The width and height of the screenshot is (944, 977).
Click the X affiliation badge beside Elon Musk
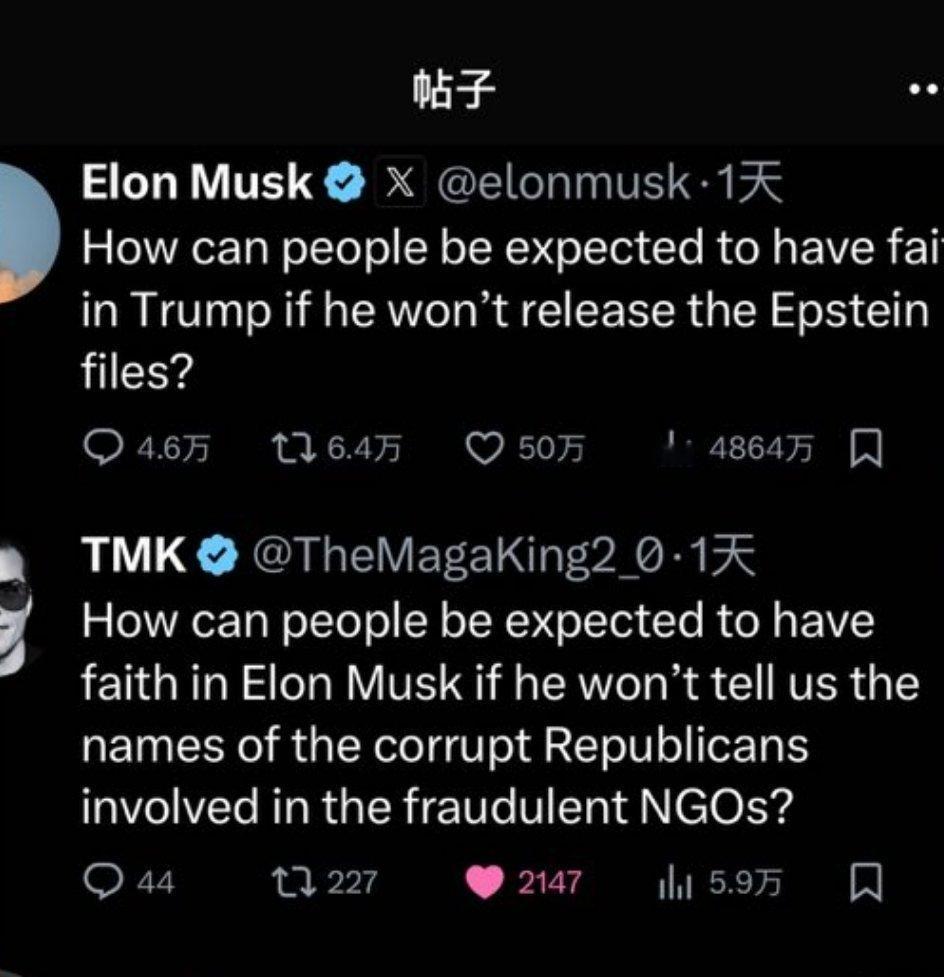tap(400, 183)
